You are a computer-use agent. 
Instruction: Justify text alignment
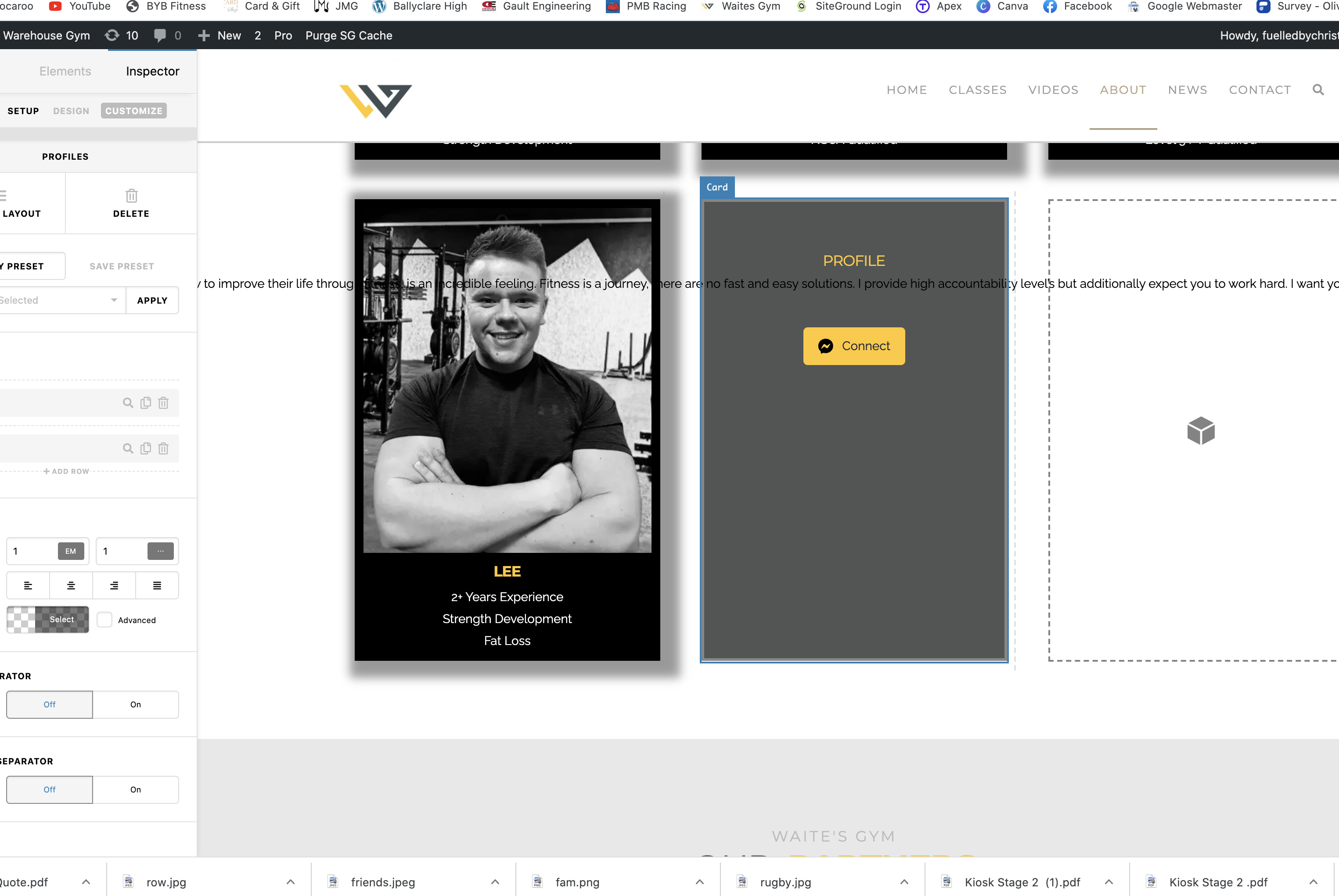pos(157,585)
